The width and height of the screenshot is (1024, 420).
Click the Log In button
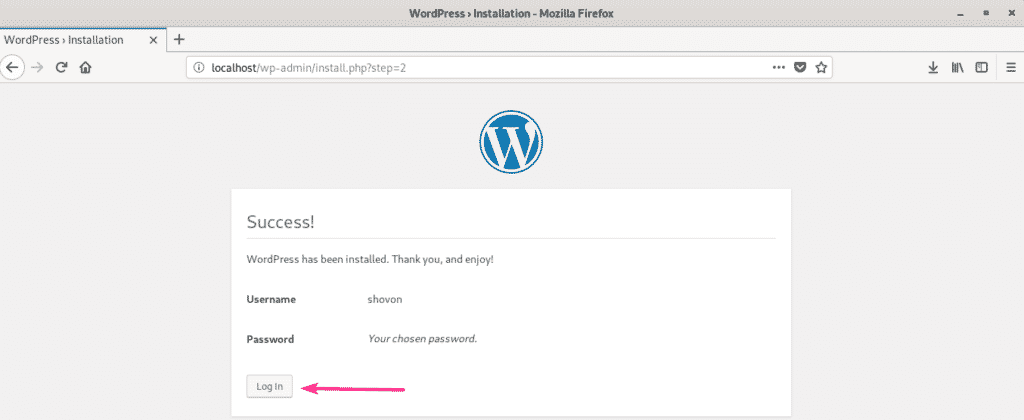[x=270, y=386]
